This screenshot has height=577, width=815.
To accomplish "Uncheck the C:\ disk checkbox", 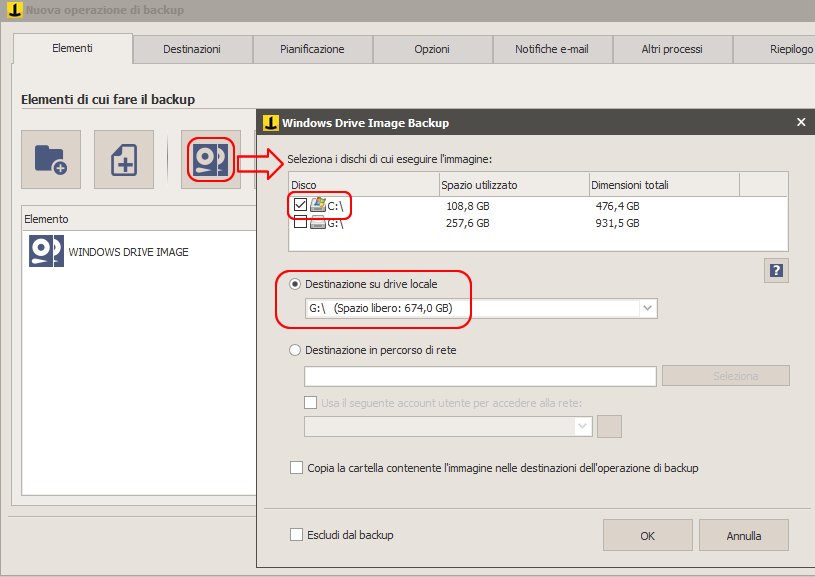I will [300, 205].
